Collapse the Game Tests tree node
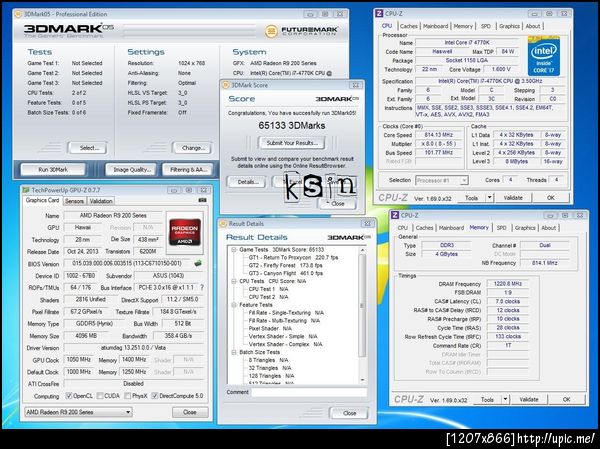 click(x=234, y=250)
